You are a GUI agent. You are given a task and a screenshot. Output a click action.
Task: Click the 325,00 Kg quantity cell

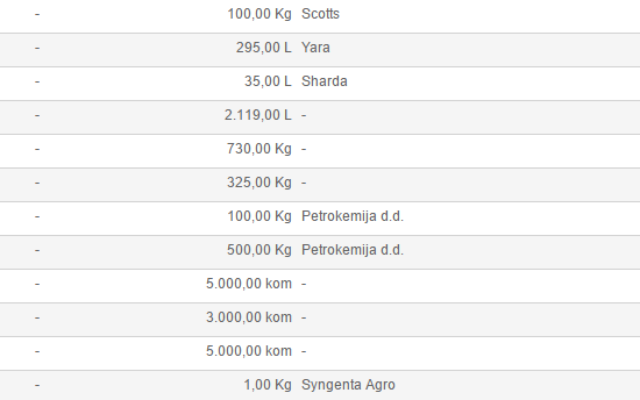click(259, 182)
